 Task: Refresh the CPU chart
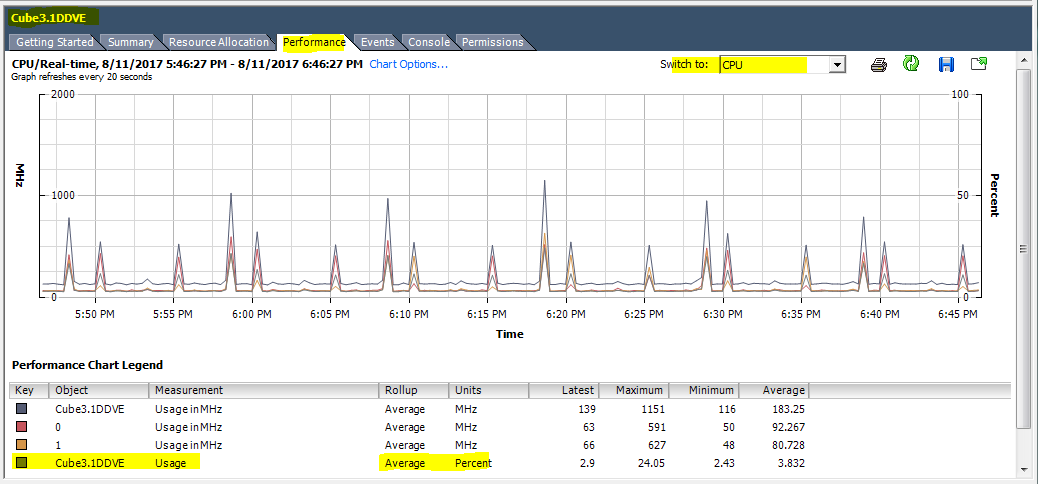[911, 65]
